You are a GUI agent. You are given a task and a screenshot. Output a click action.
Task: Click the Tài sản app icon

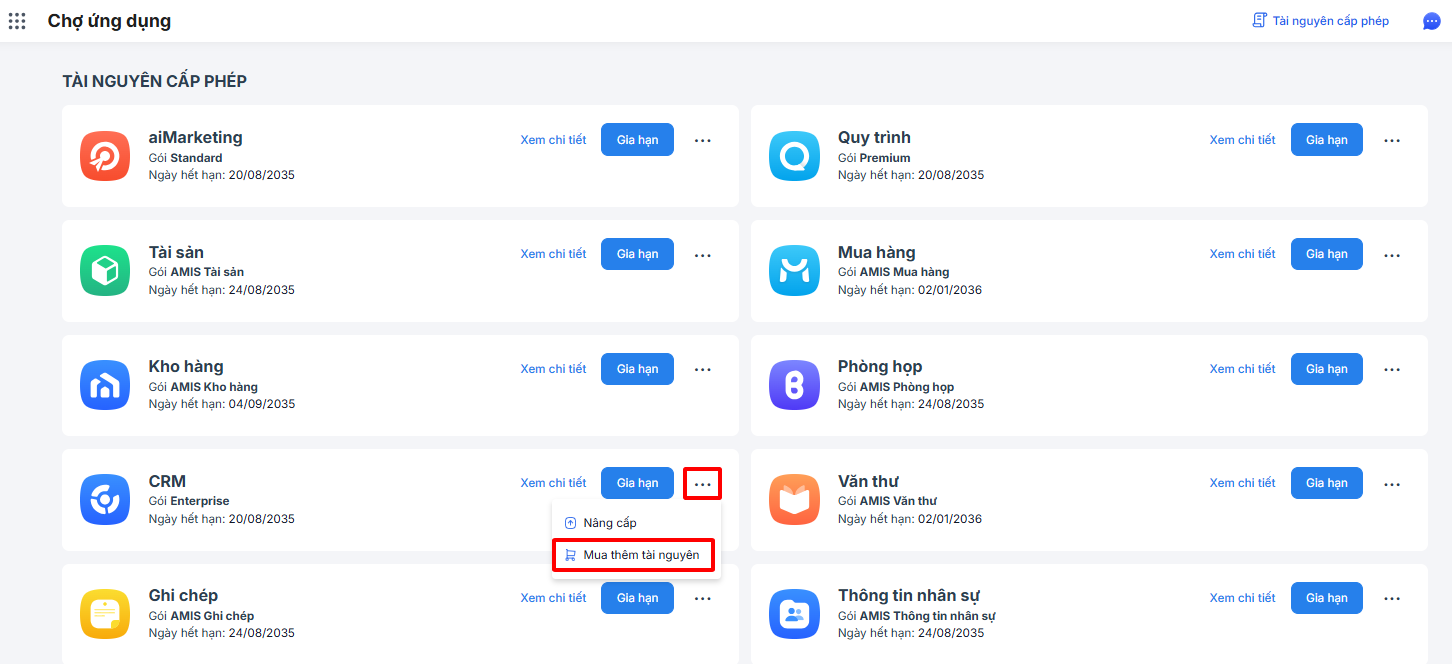105,271
